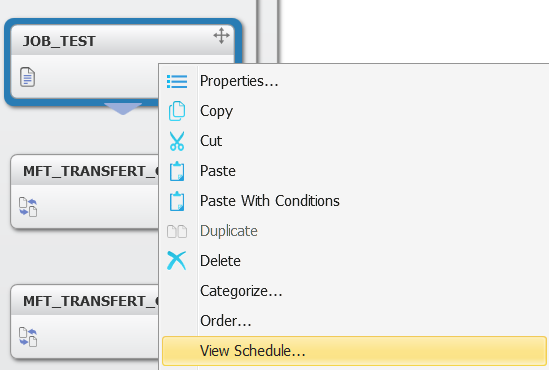Viewport: 549px width, 370px height.
Task: Click file transfer icon in first MFT_TRANSFERT job
Action: (28, 207)
